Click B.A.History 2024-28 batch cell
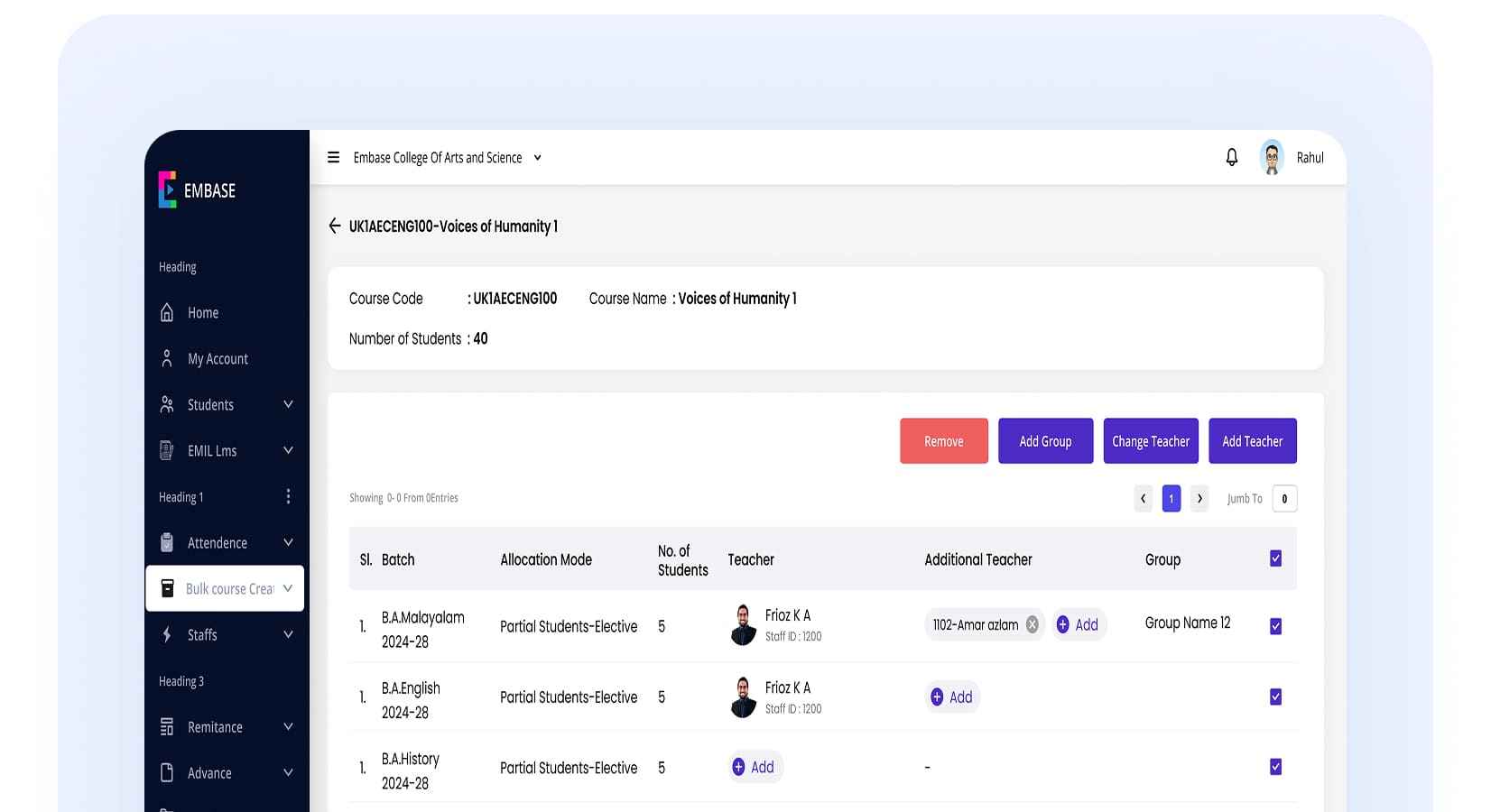The width and height of the screenshot is (1491, 812). (x=411, y=770)
